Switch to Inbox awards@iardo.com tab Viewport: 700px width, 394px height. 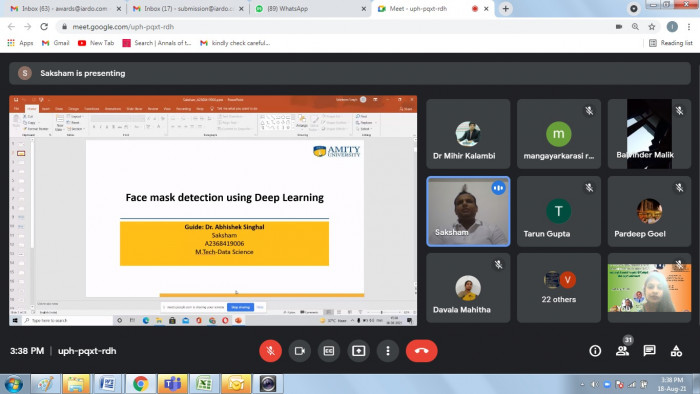tap(66, 8)
